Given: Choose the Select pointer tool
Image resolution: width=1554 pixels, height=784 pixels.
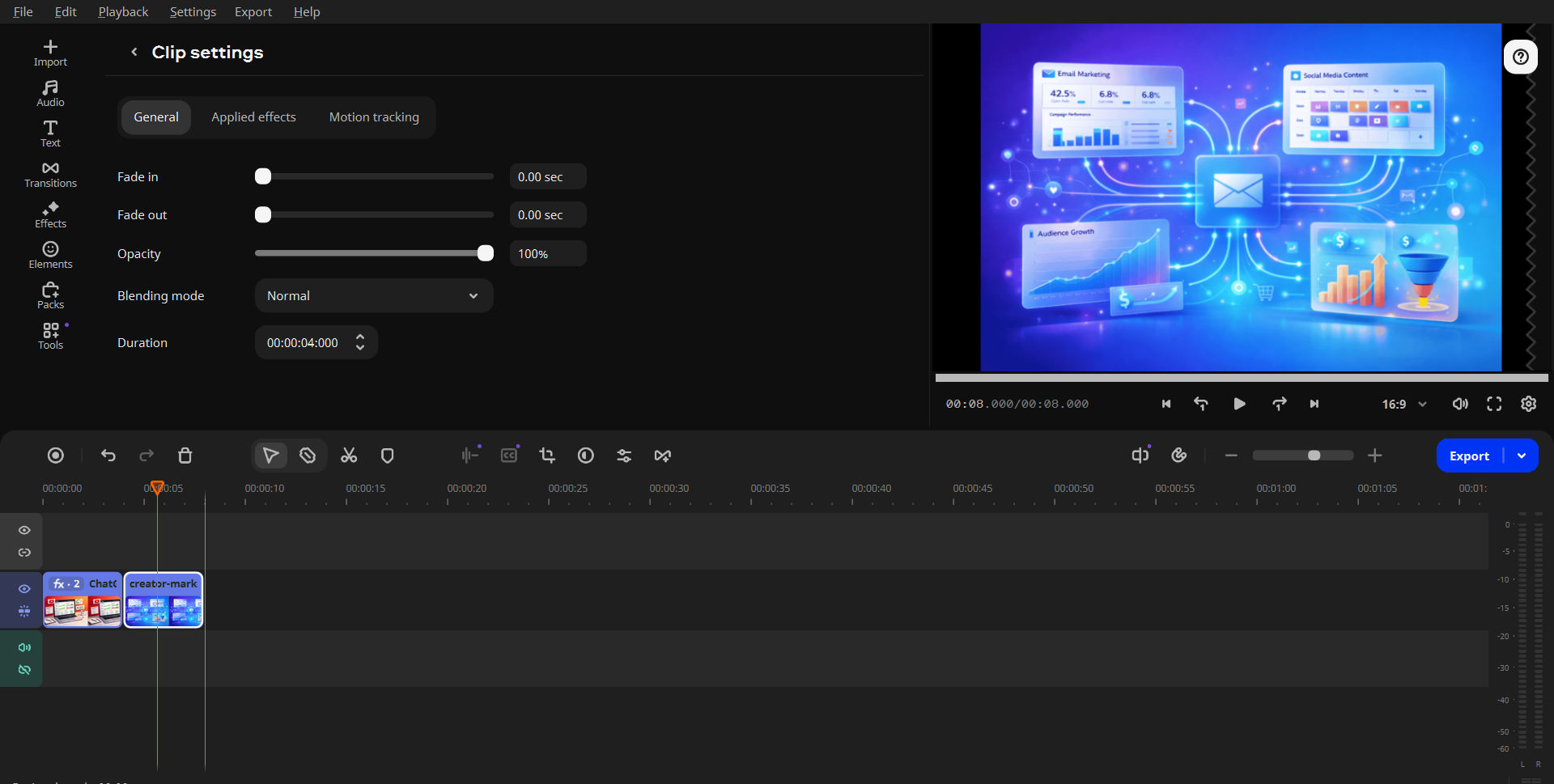Looking at the screenshot, I should point(271,456).
